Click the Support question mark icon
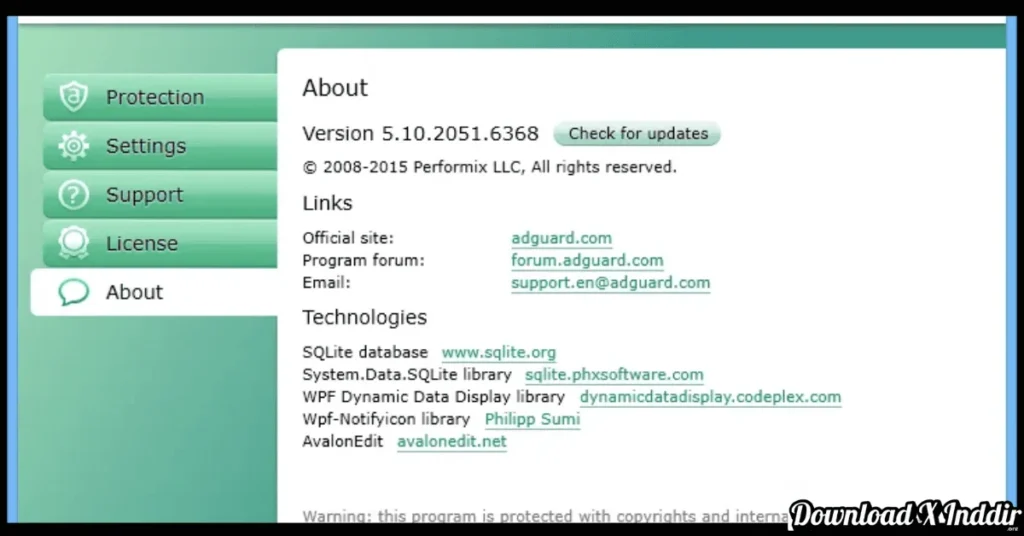1024x536 pixels. [73, 195]
